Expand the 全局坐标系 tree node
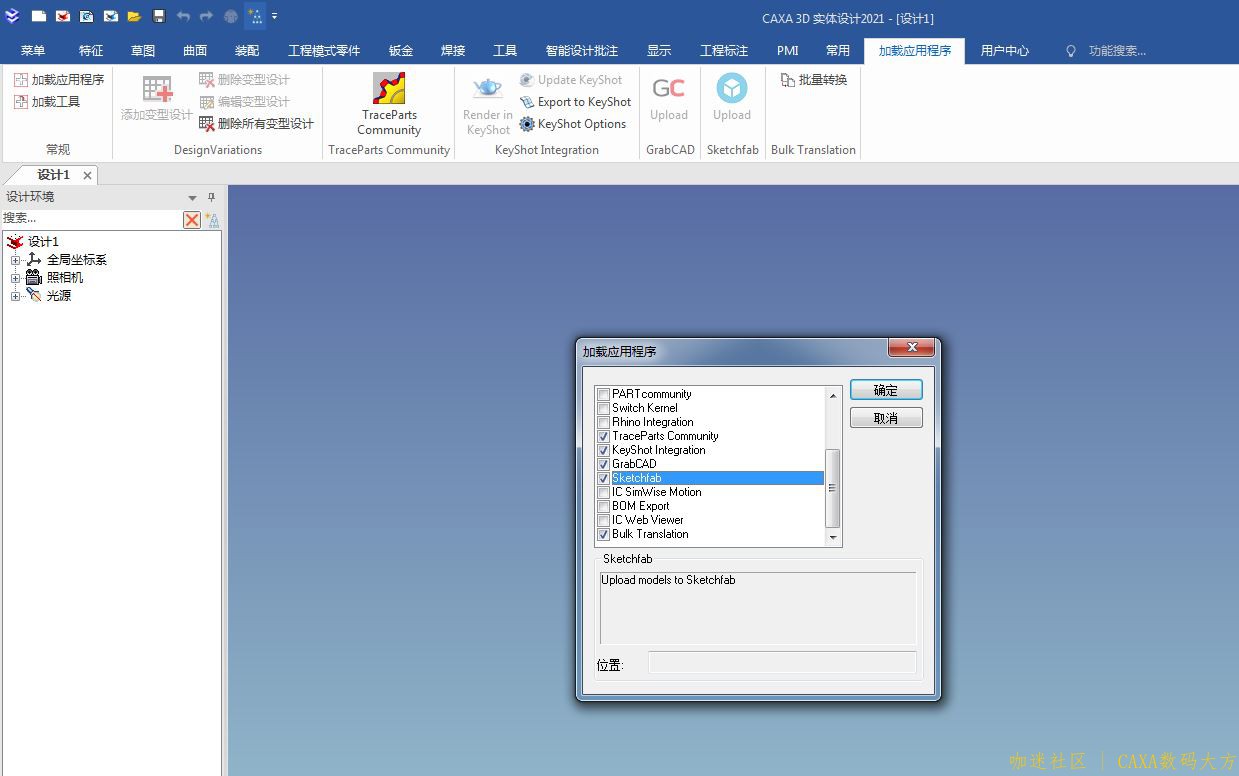This screenshot has width=1239, height=776. click(15, 260)
